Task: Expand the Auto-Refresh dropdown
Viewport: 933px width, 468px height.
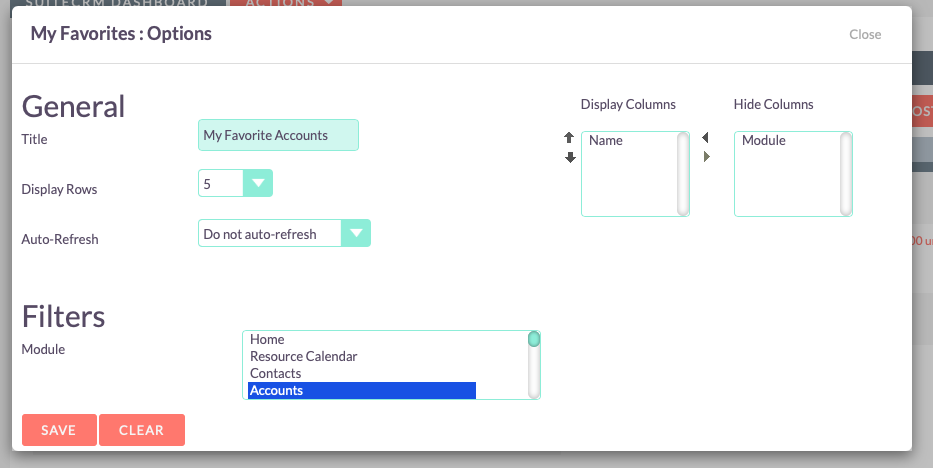Action: click(x=284, y=233)
